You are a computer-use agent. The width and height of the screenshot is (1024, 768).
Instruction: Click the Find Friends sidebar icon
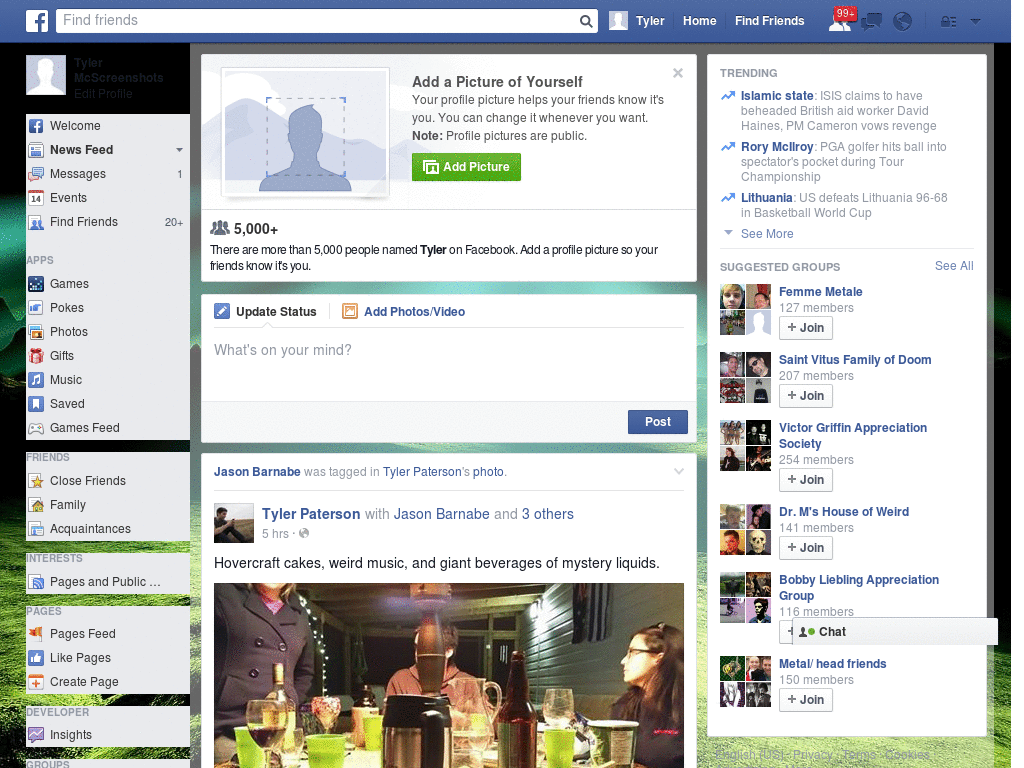tap(36, 222)
